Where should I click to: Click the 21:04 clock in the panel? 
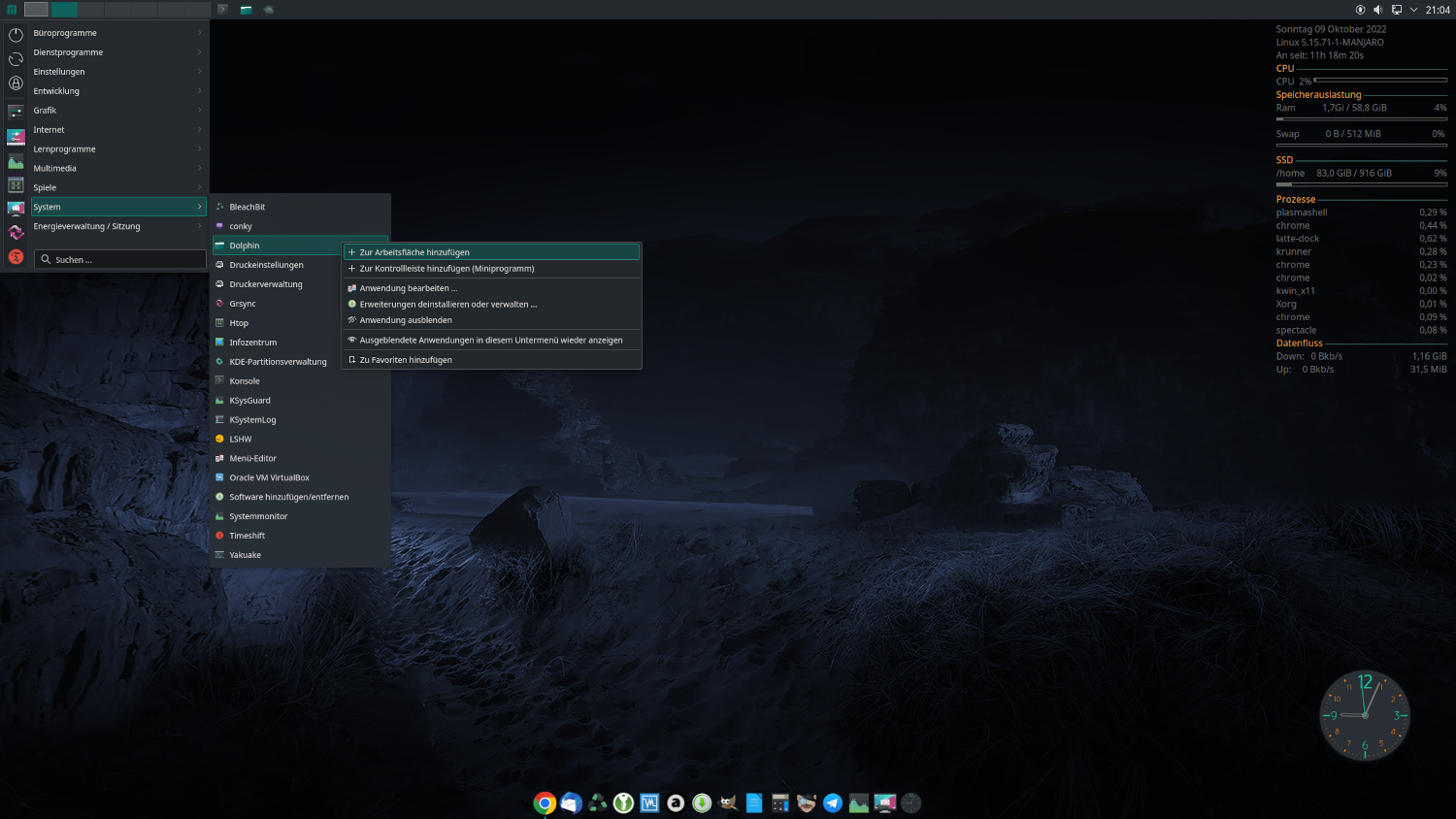(x=1438, y=10)
